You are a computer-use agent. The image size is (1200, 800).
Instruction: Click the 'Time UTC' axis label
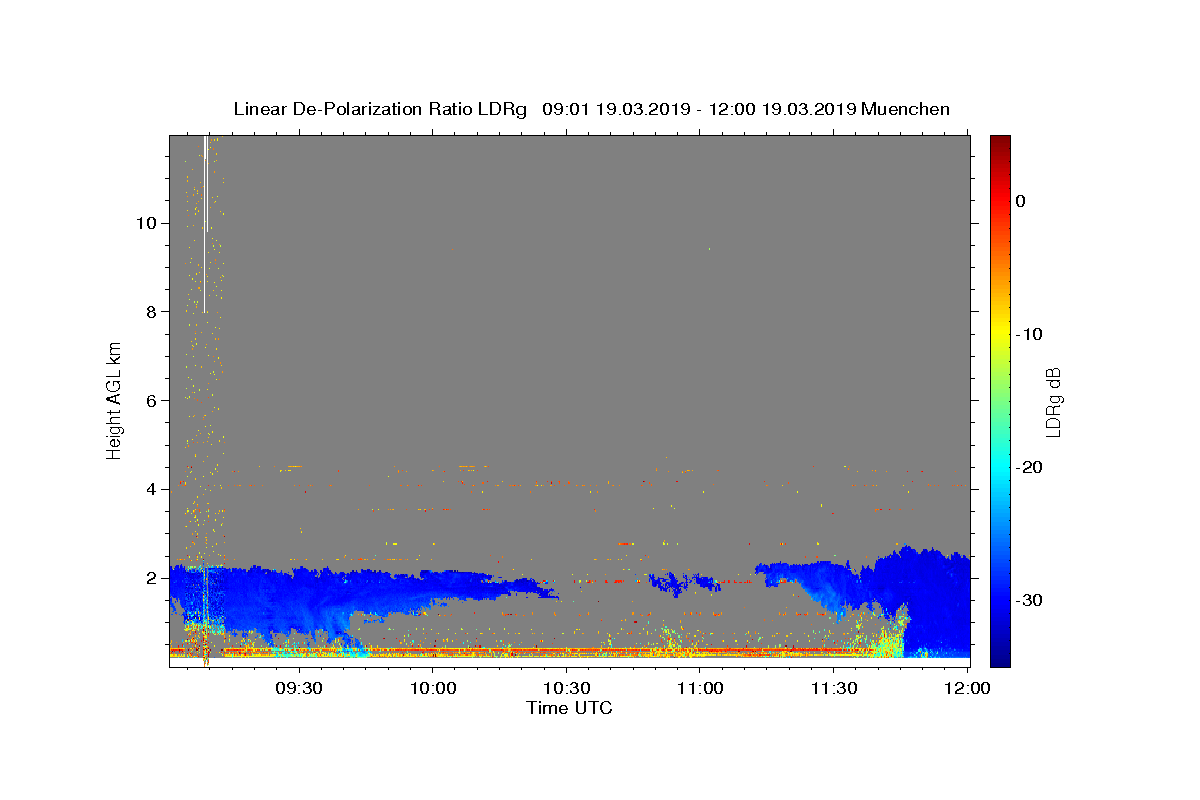pos(569,708)
